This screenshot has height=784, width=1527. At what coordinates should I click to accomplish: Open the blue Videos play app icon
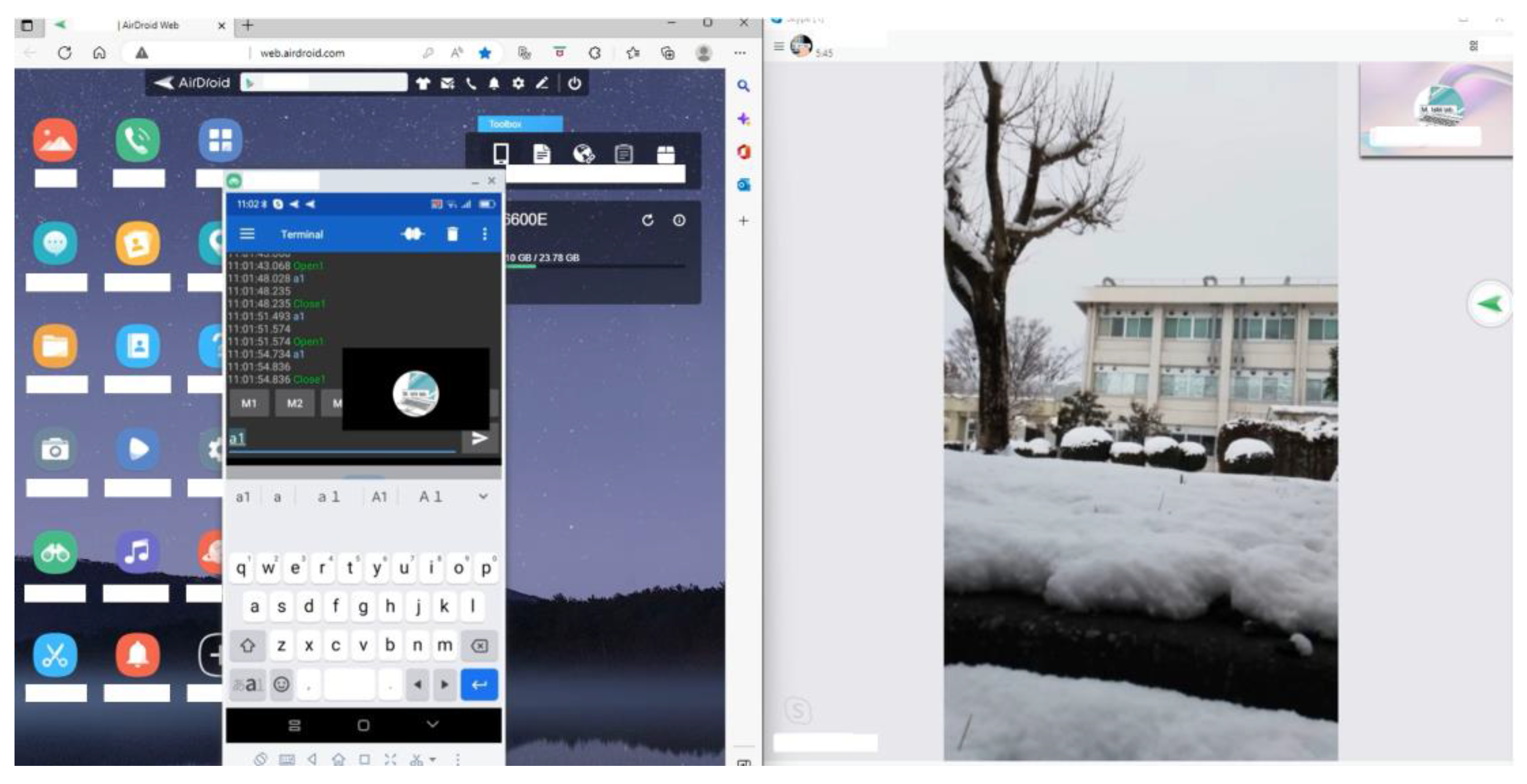137,450
